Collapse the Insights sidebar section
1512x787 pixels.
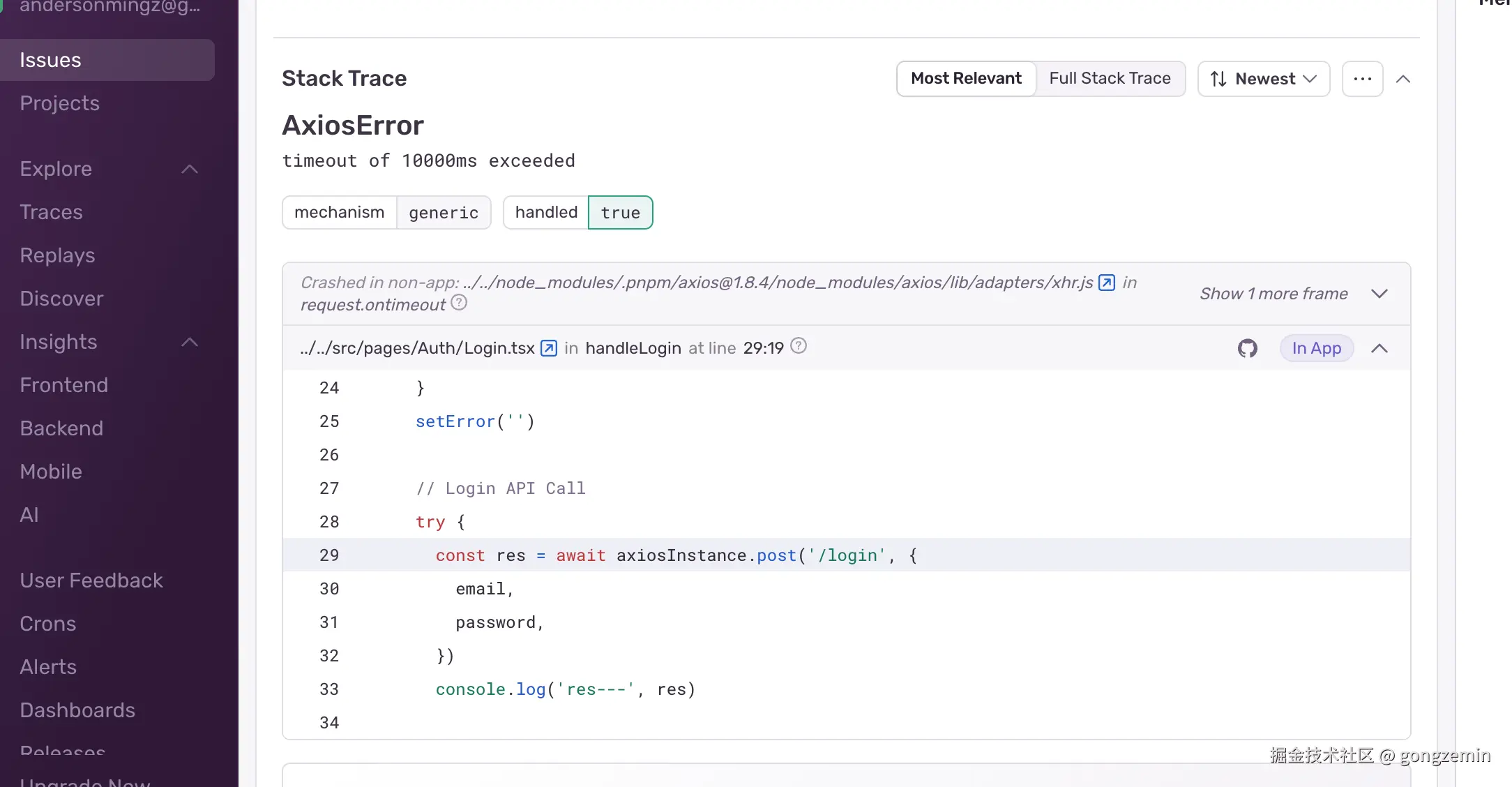[x=190, y=342]
